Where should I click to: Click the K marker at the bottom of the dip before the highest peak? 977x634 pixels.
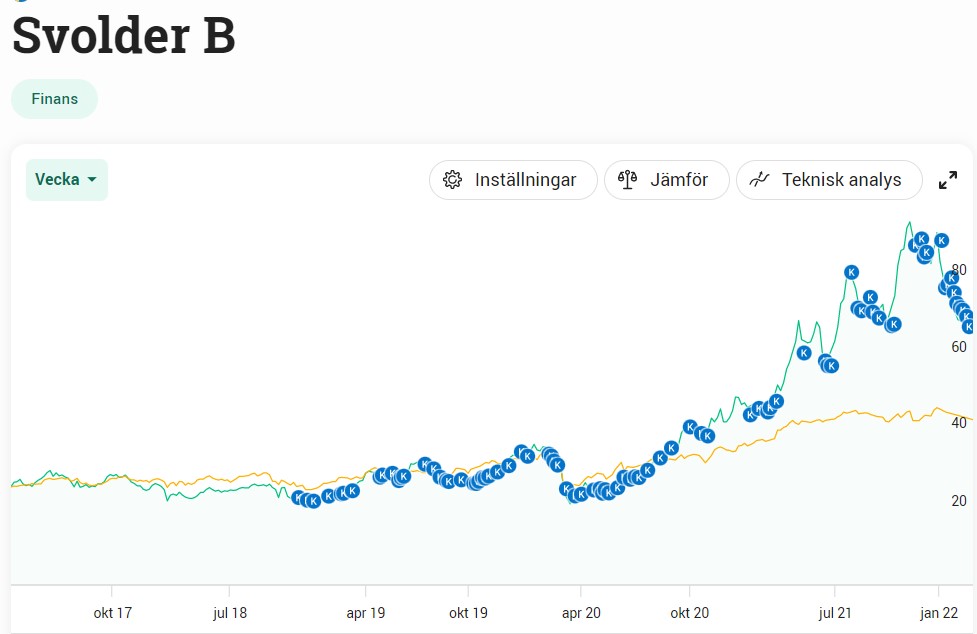(x=893, y=324)
